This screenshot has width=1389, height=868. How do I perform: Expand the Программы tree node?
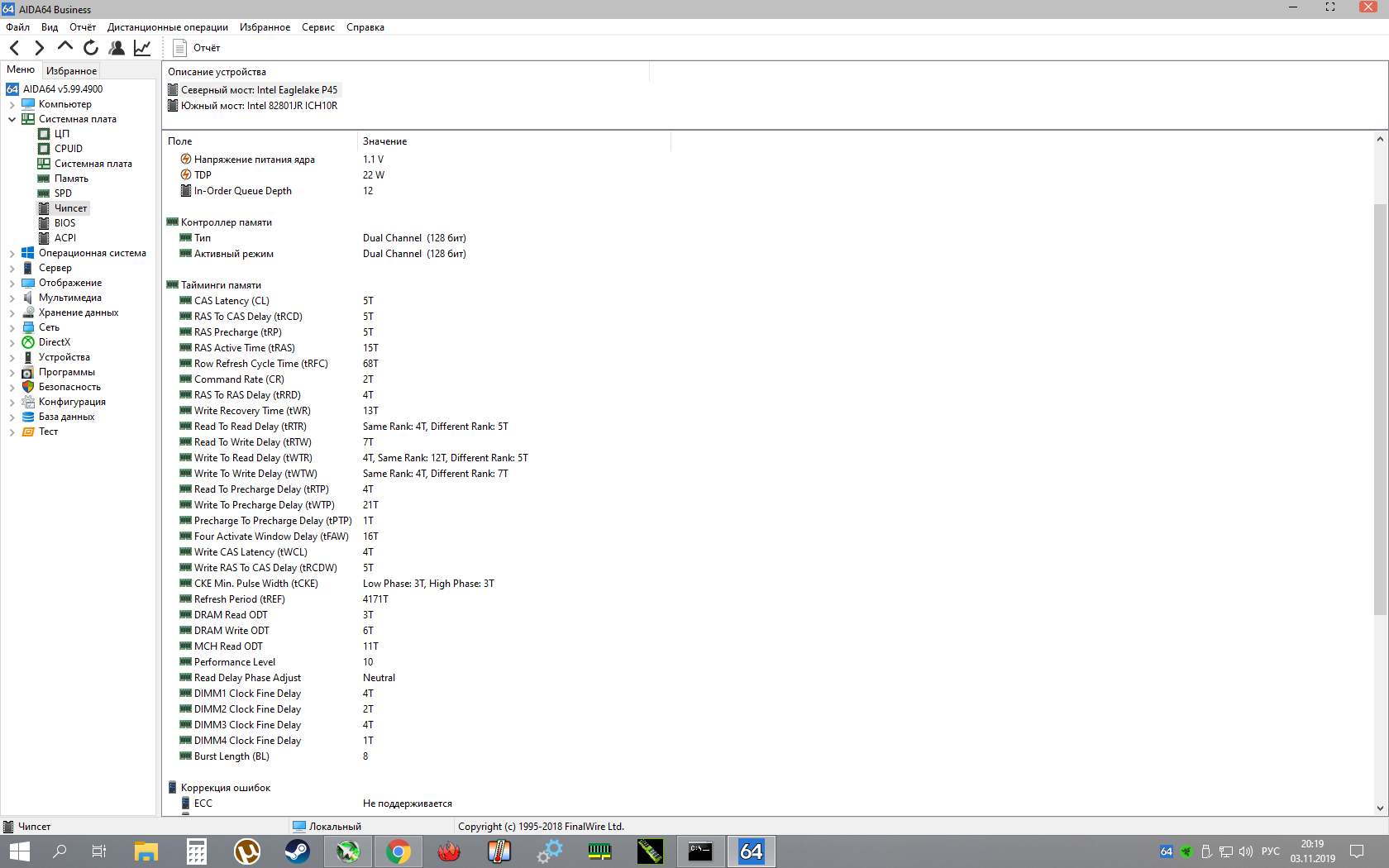coord(12,372)
